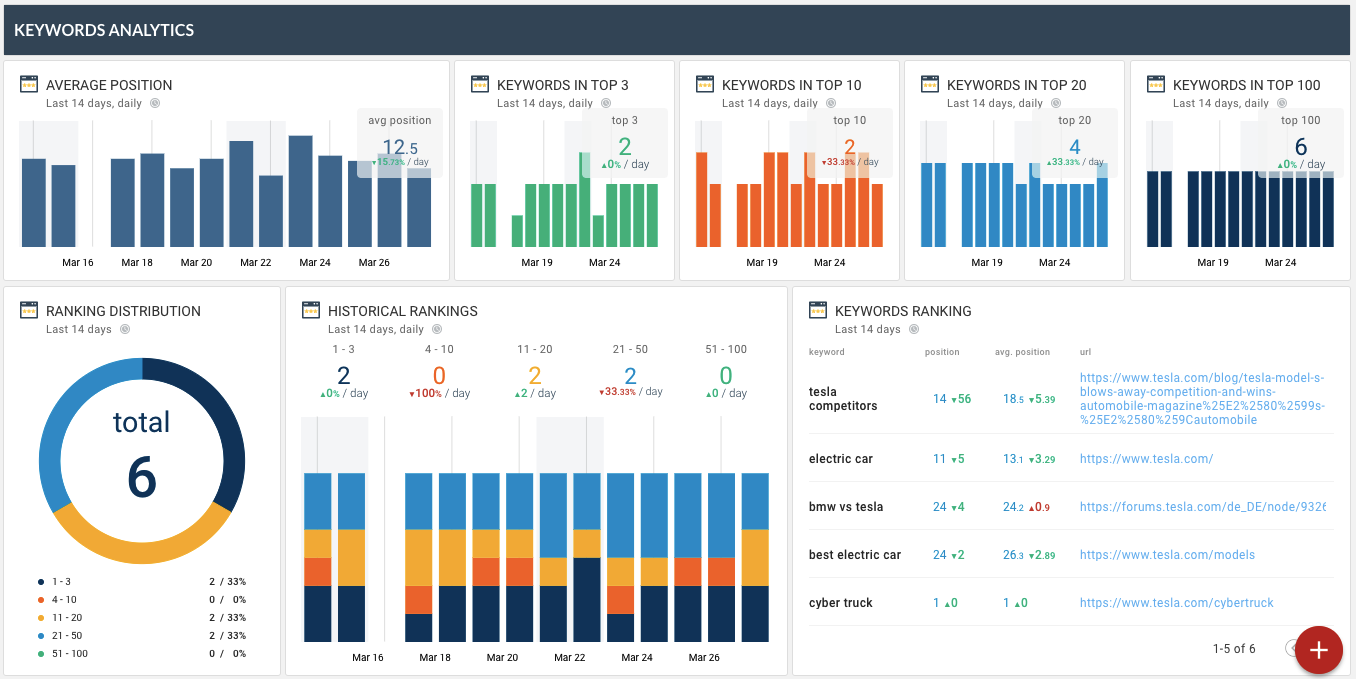Click the donut chart total 6 center

pyautogui.click(x=142, y=457)
